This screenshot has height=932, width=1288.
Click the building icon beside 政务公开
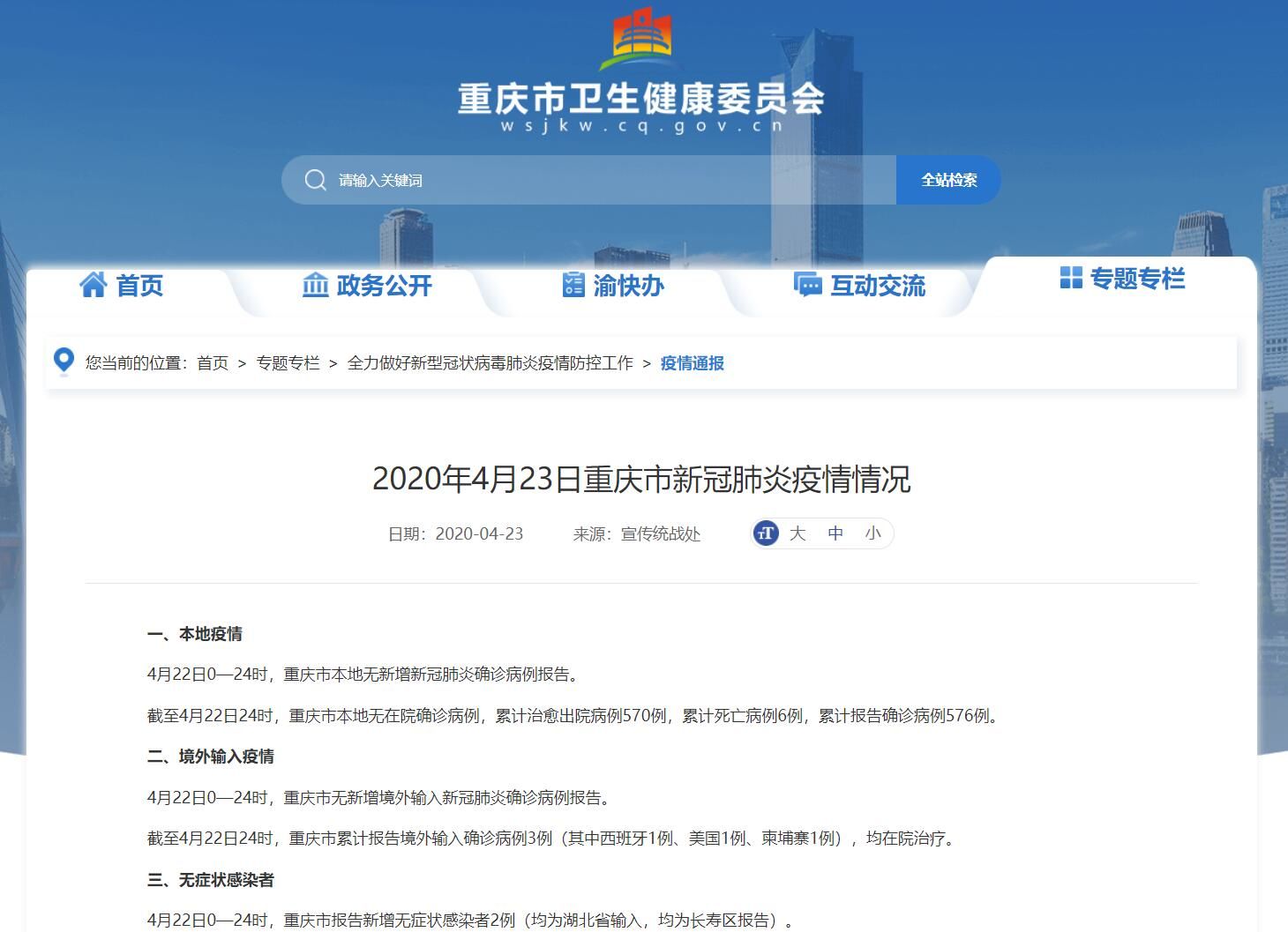(x=315, y=285)
